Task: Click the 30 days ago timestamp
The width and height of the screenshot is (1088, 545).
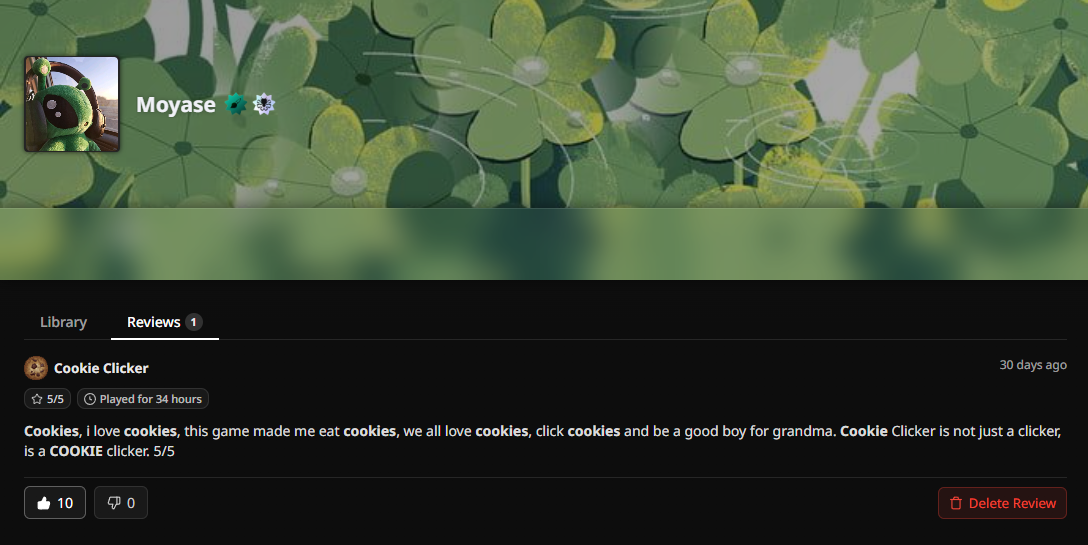Action: pyautogui.click(x=1032, y=365)
